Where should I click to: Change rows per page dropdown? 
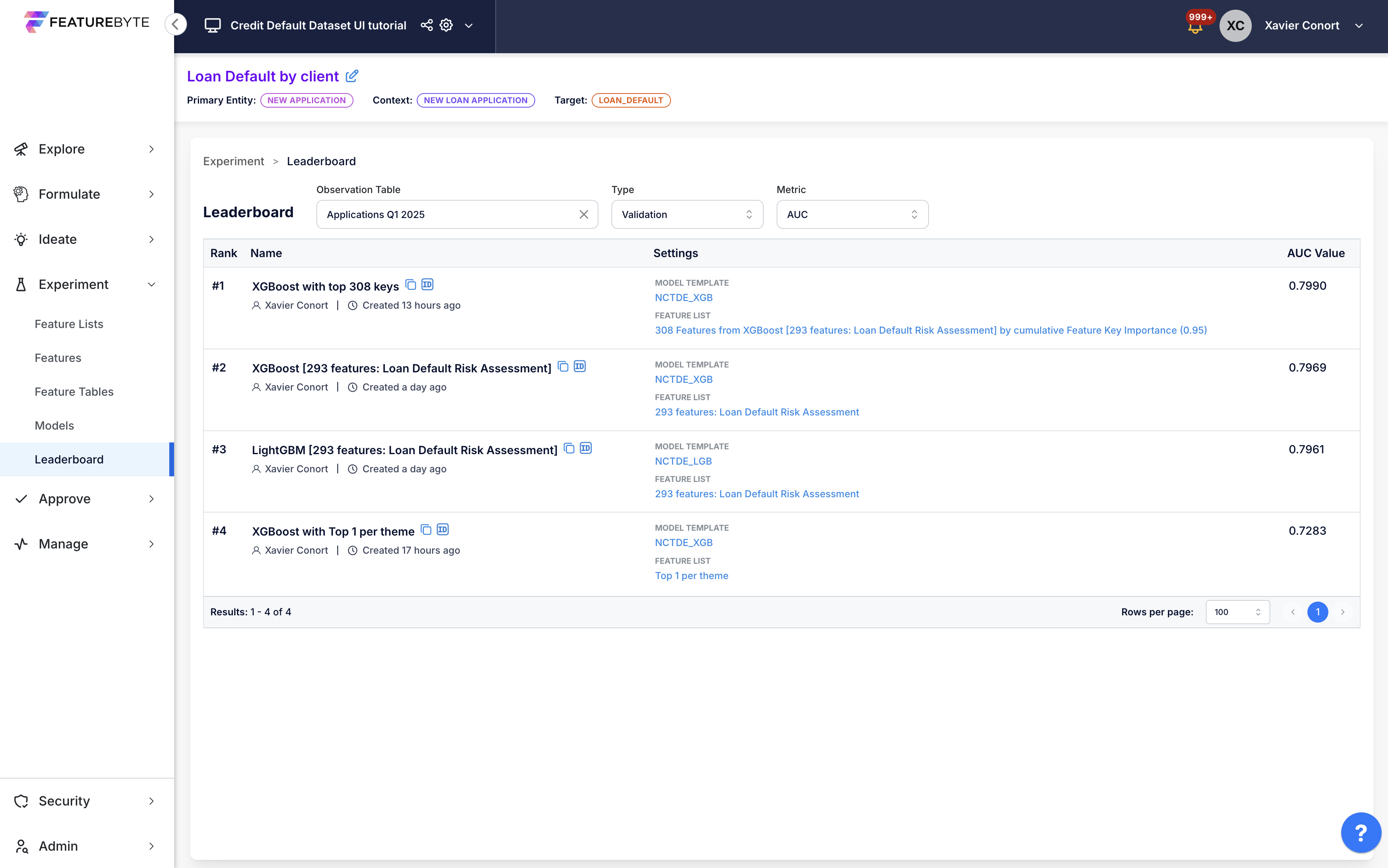click(1237, 612)
